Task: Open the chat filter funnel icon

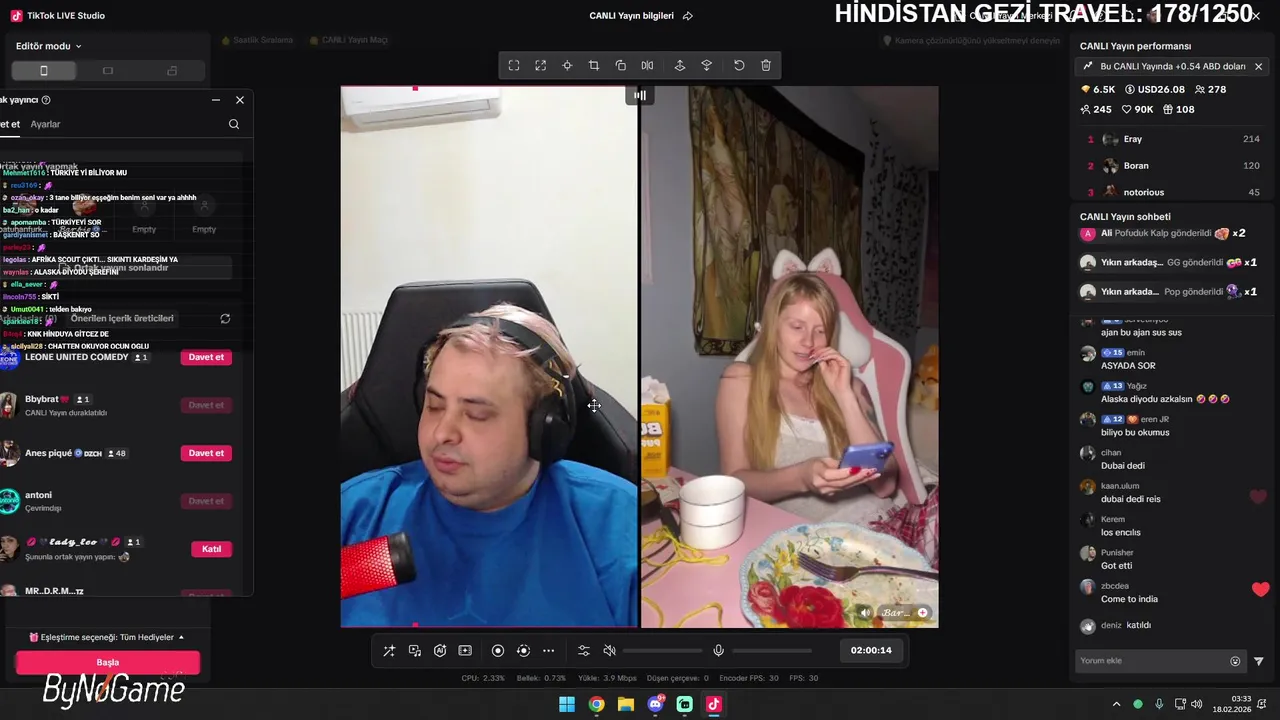Action: coord(1258,661)
